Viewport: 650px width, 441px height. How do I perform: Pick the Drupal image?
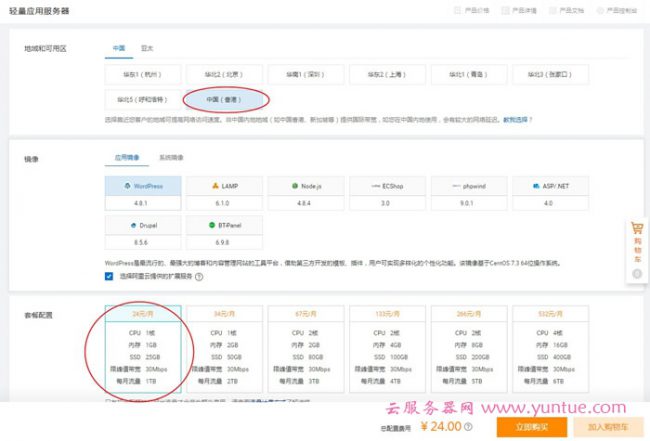coord(144,225)
